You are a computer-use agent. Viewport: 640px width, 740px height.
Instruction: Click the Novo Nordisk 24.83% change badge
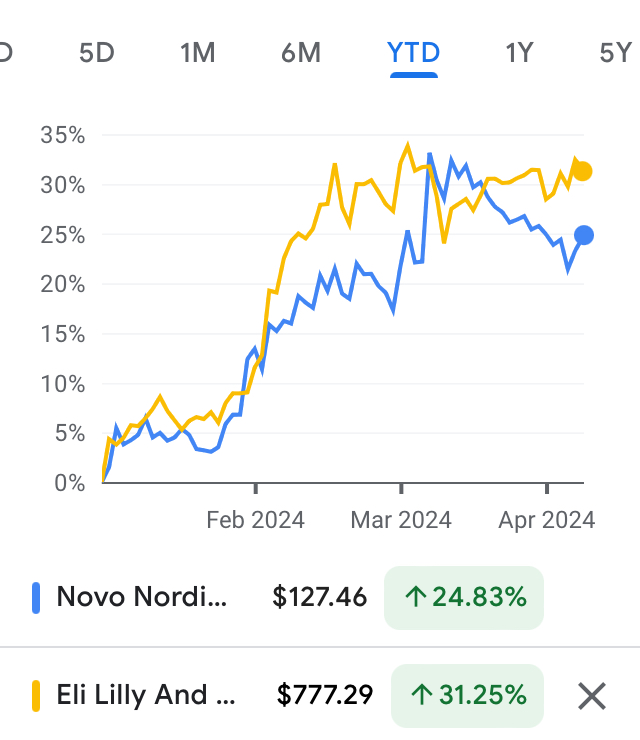[464, 597]
